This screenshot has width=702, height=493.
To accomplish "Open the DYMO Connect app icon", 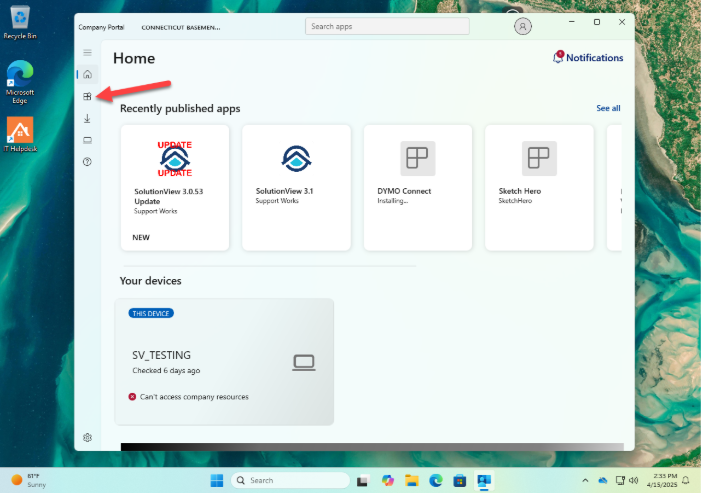I will (x=417, y=158).
